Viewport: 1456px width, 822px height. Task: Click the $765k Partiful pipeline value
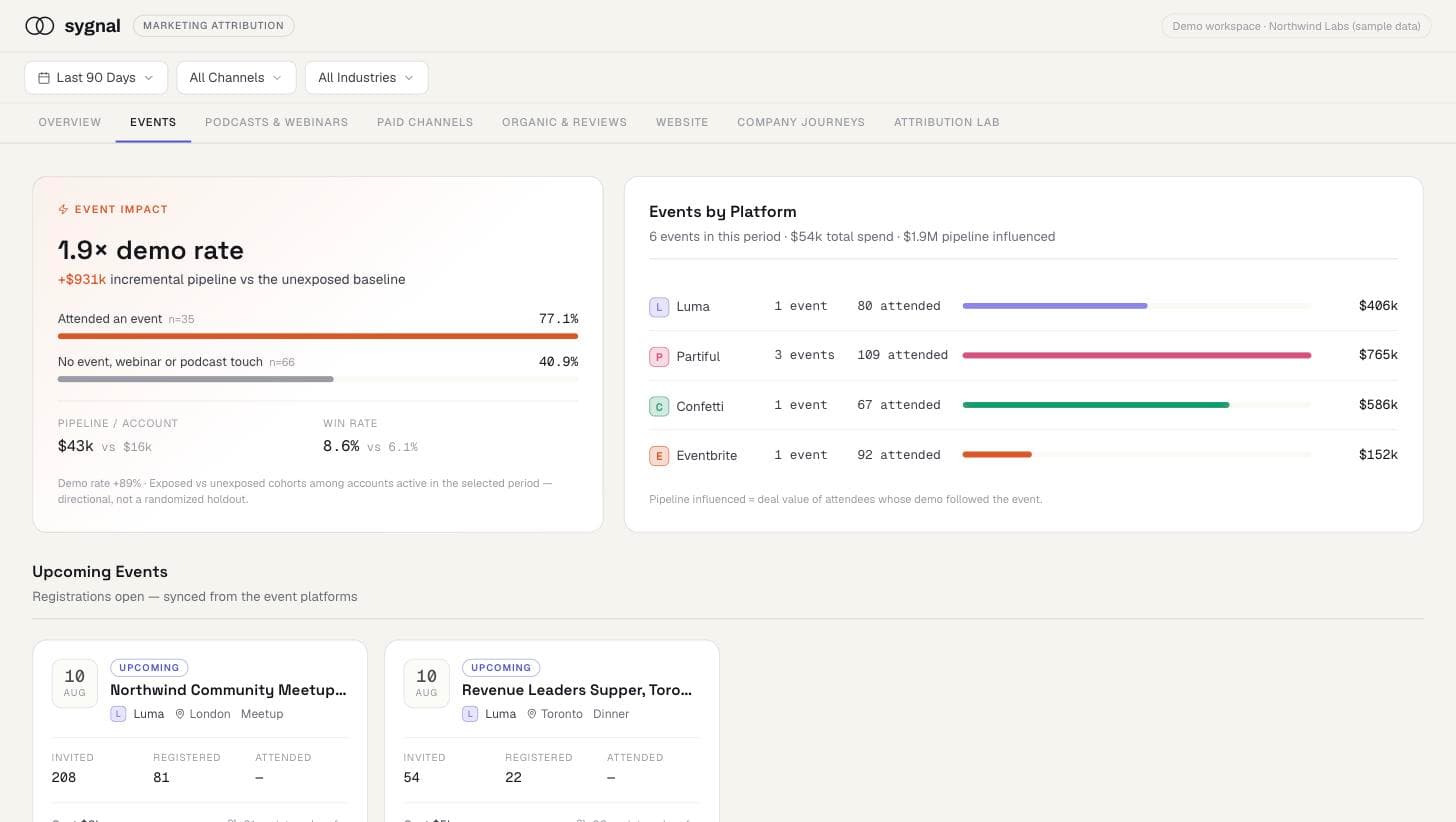1378,355
